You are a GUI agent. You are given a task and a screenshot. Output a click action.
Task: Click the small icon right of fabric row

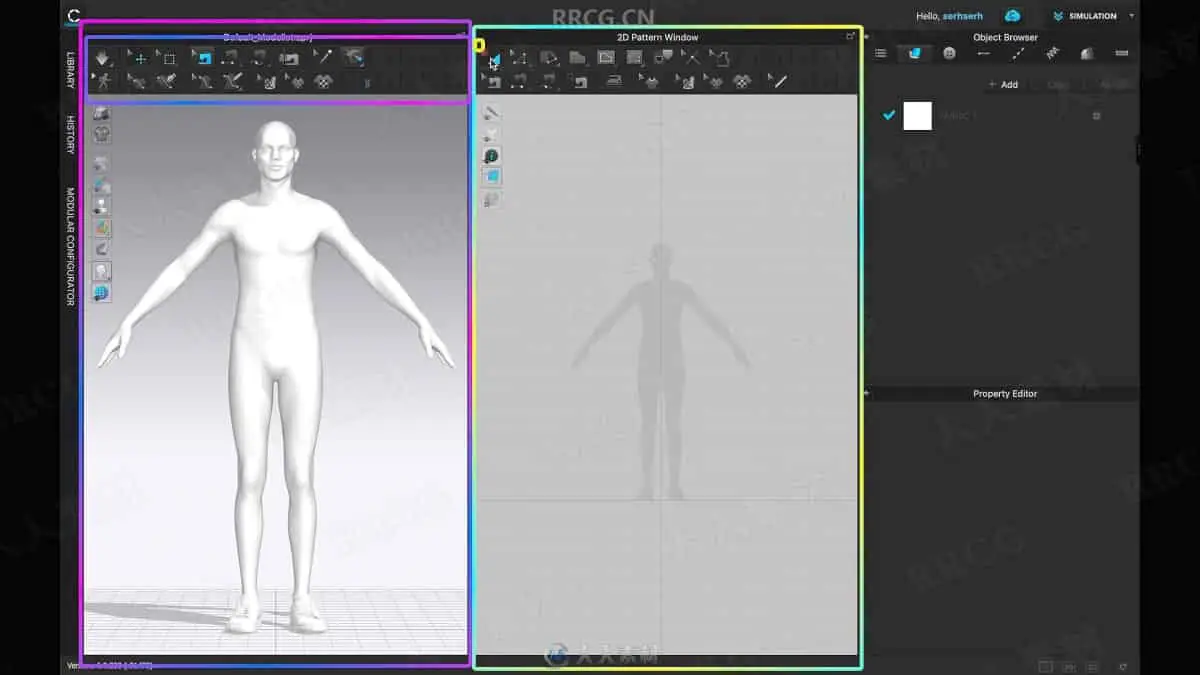point(1097,116)
